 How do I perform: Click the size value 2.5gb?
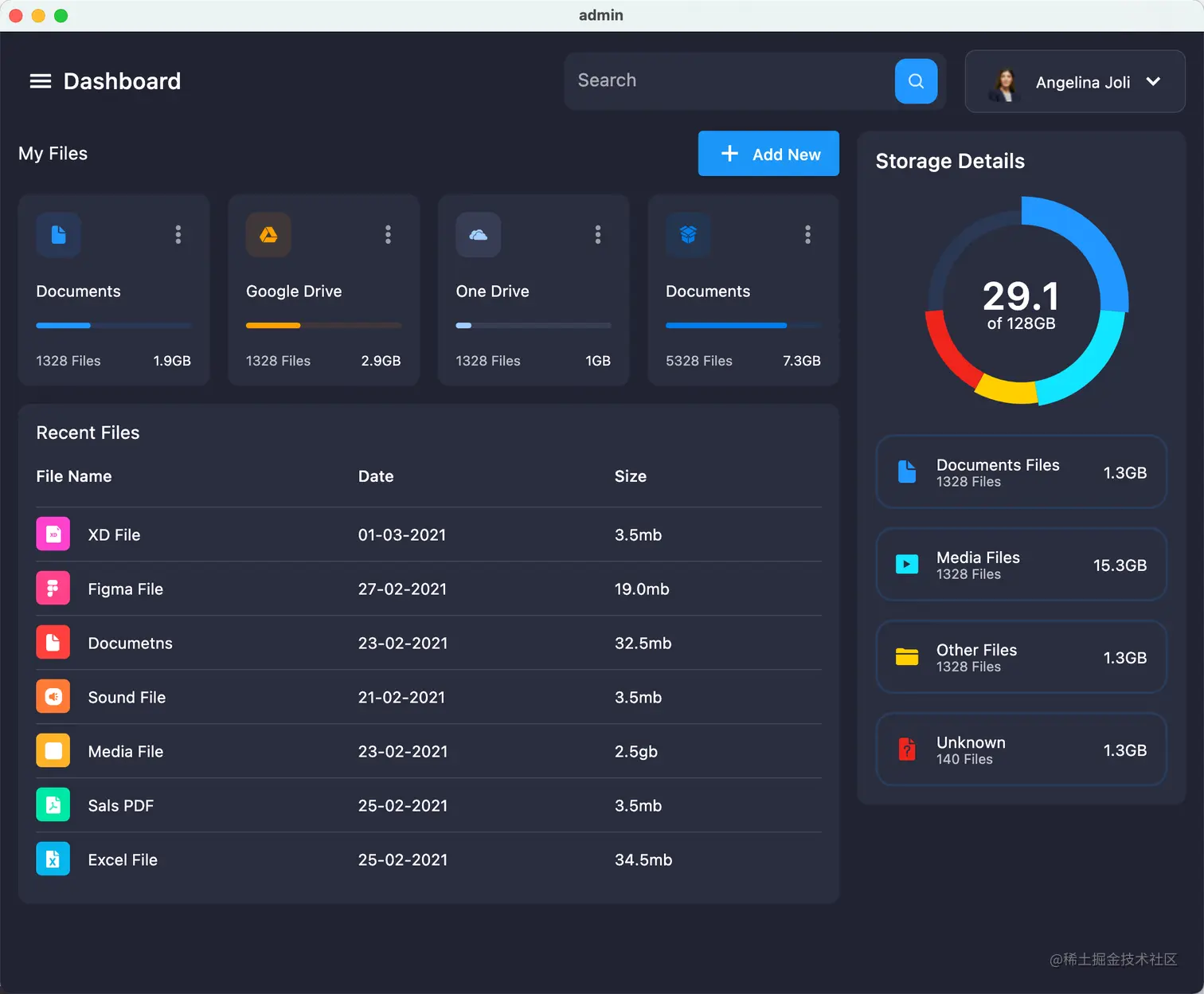pos(636,752)
